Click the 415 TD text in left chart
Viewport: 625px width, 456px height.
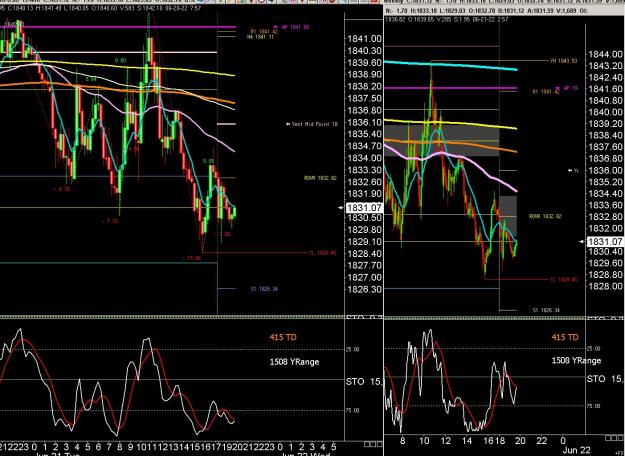283,337
